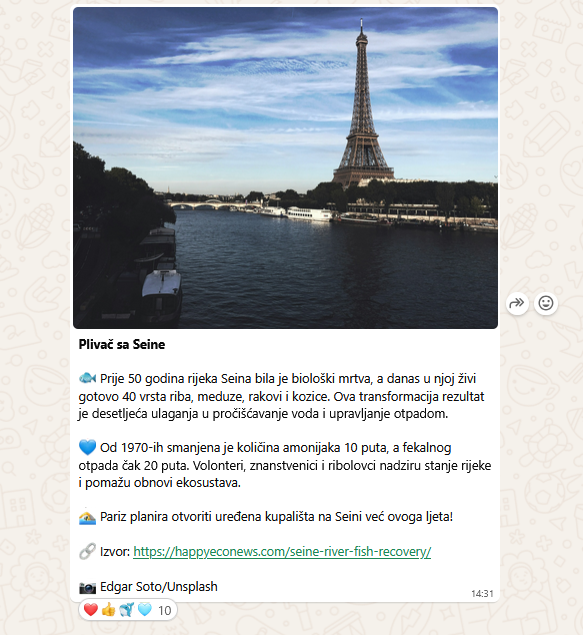
Task: Click the word 'Izvor:' label
Action: coord(115,552)
